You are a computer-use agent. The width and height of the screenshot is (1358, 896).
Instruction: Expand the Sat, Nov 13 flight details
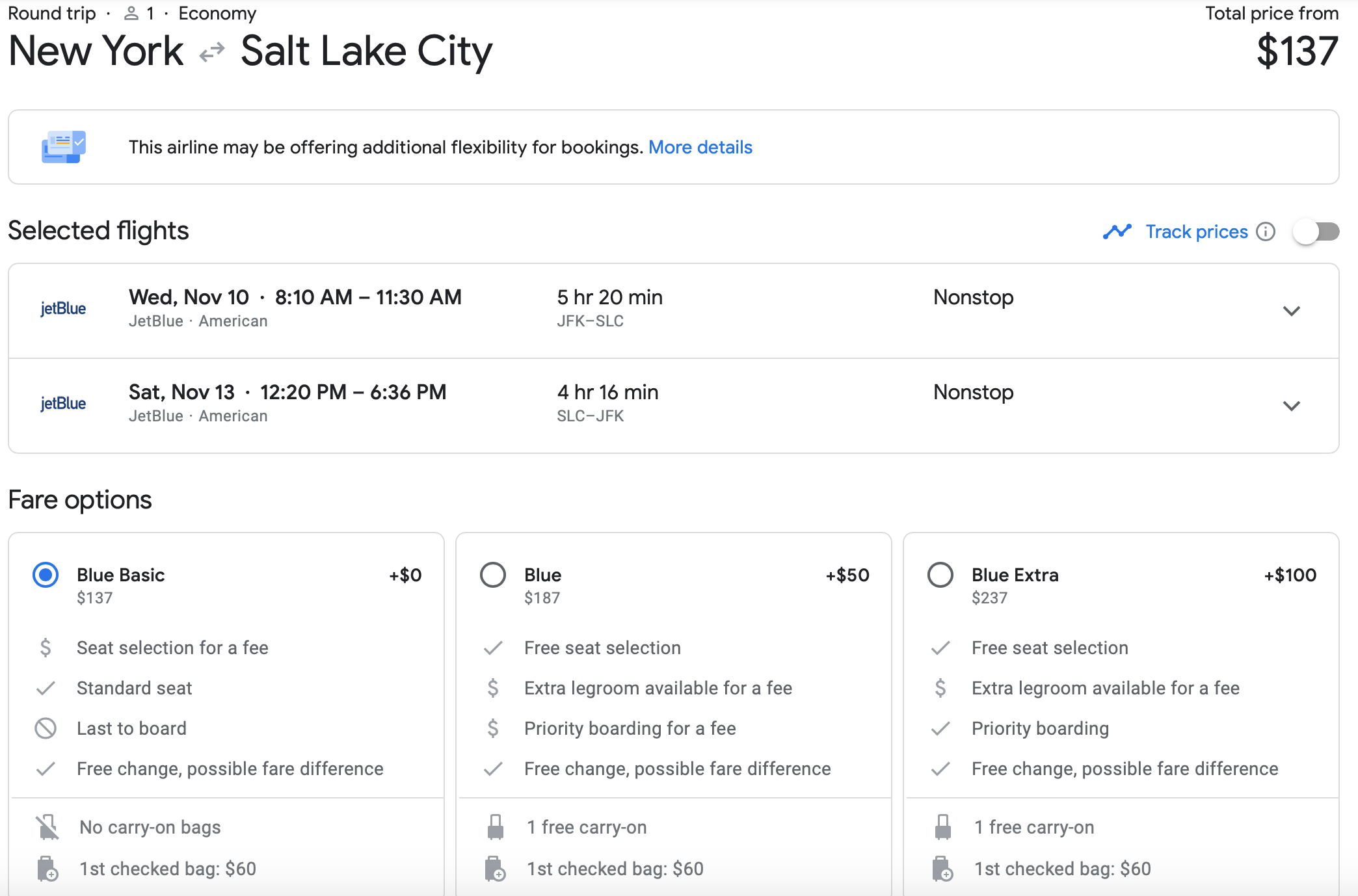coord(1291,406)
